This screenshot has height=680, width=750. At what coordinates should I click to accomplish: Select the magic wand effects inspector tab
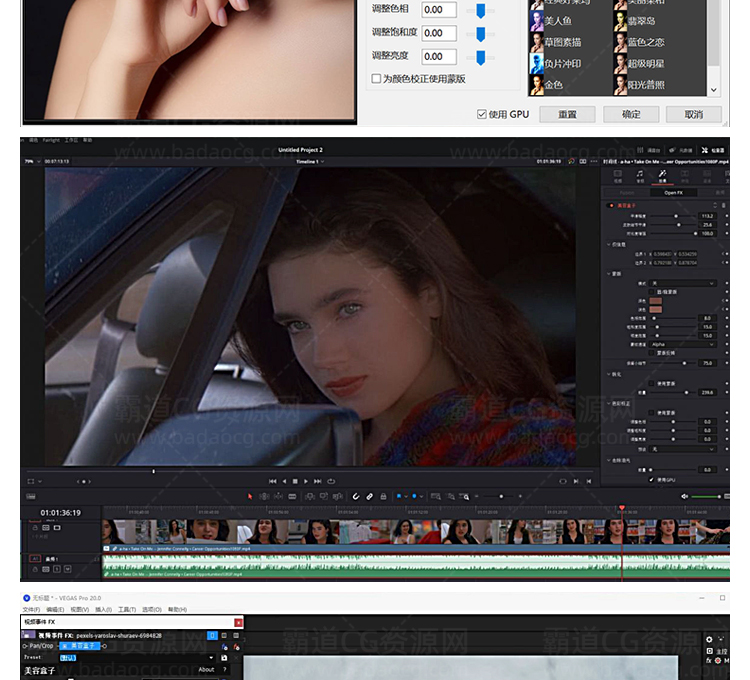click(662, 174)
